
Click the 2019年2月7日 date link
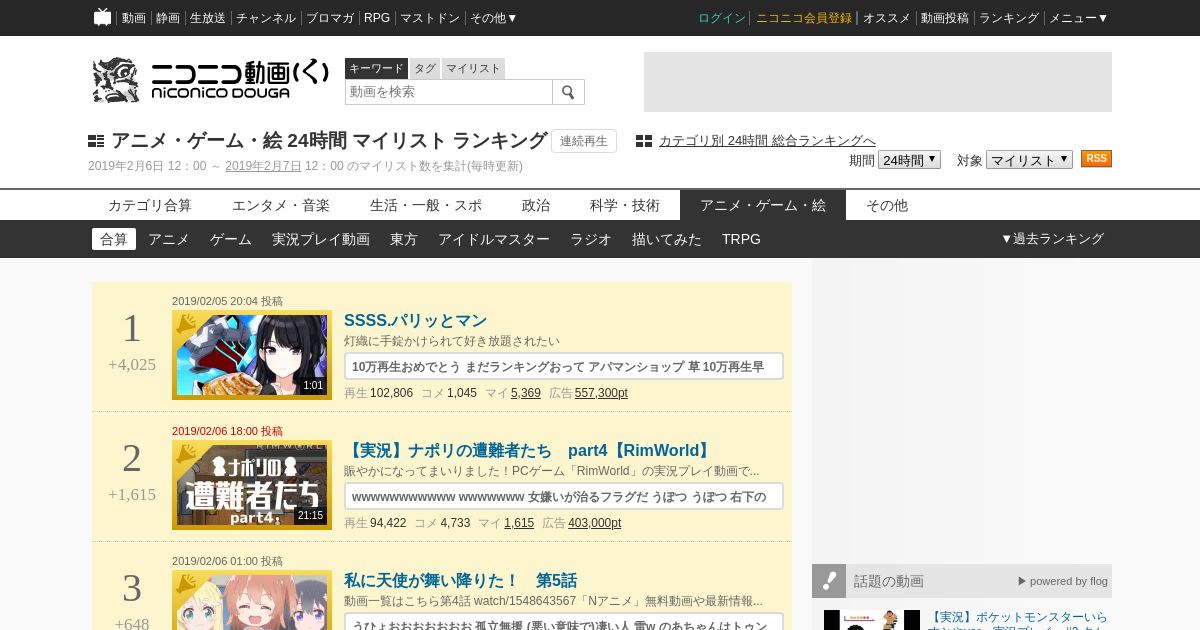[263, 166]
